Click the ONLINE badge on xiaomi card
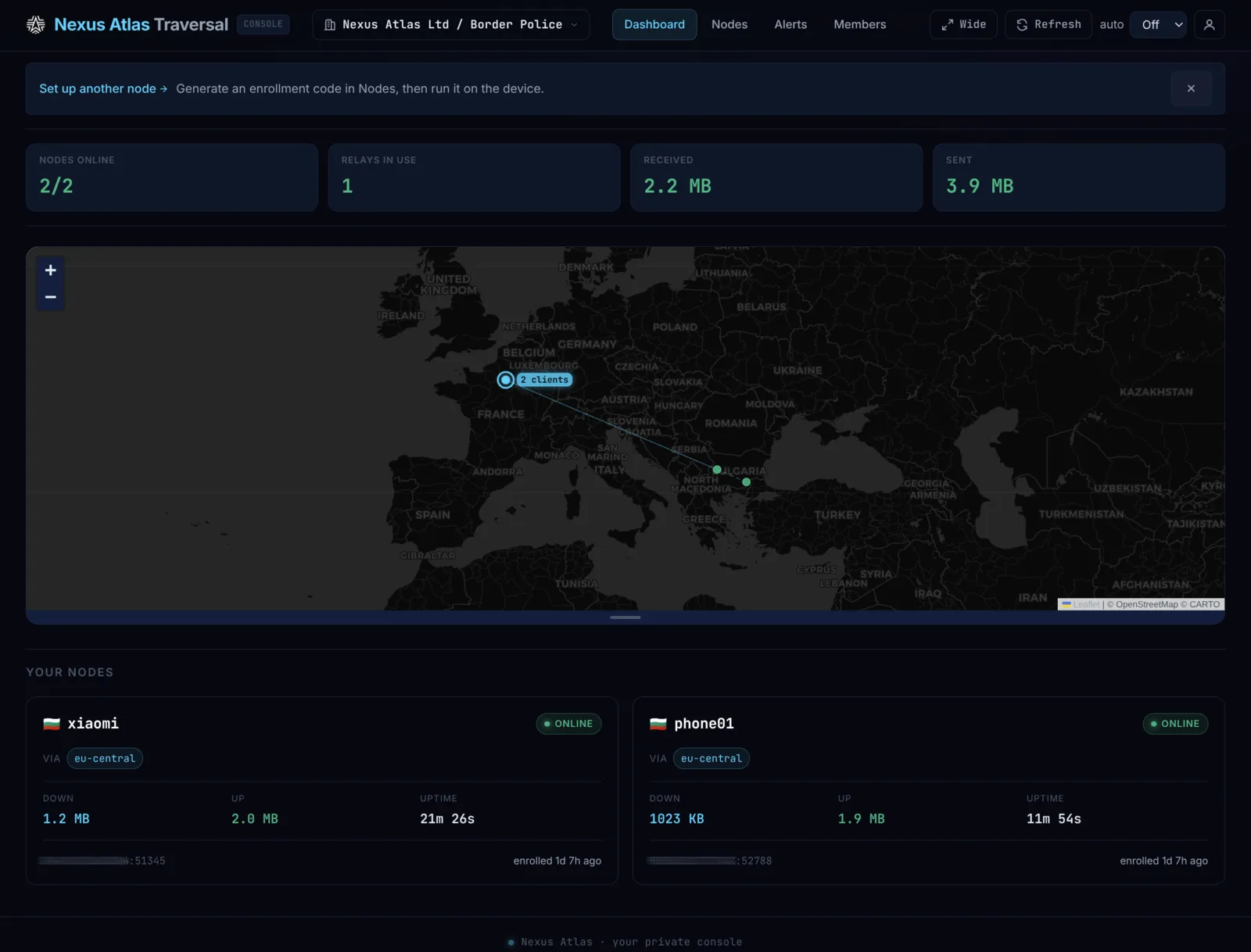 [x=568, y=724]
